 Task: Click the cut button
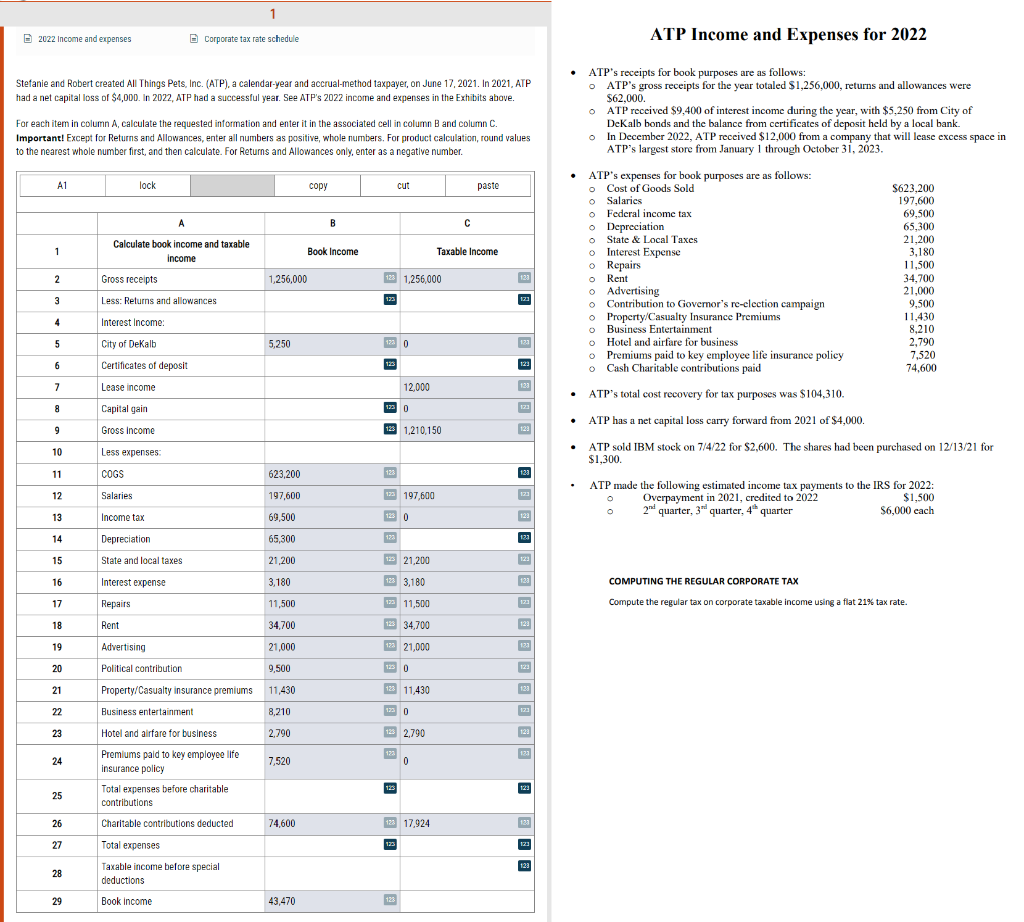click(x=403, y=185)
